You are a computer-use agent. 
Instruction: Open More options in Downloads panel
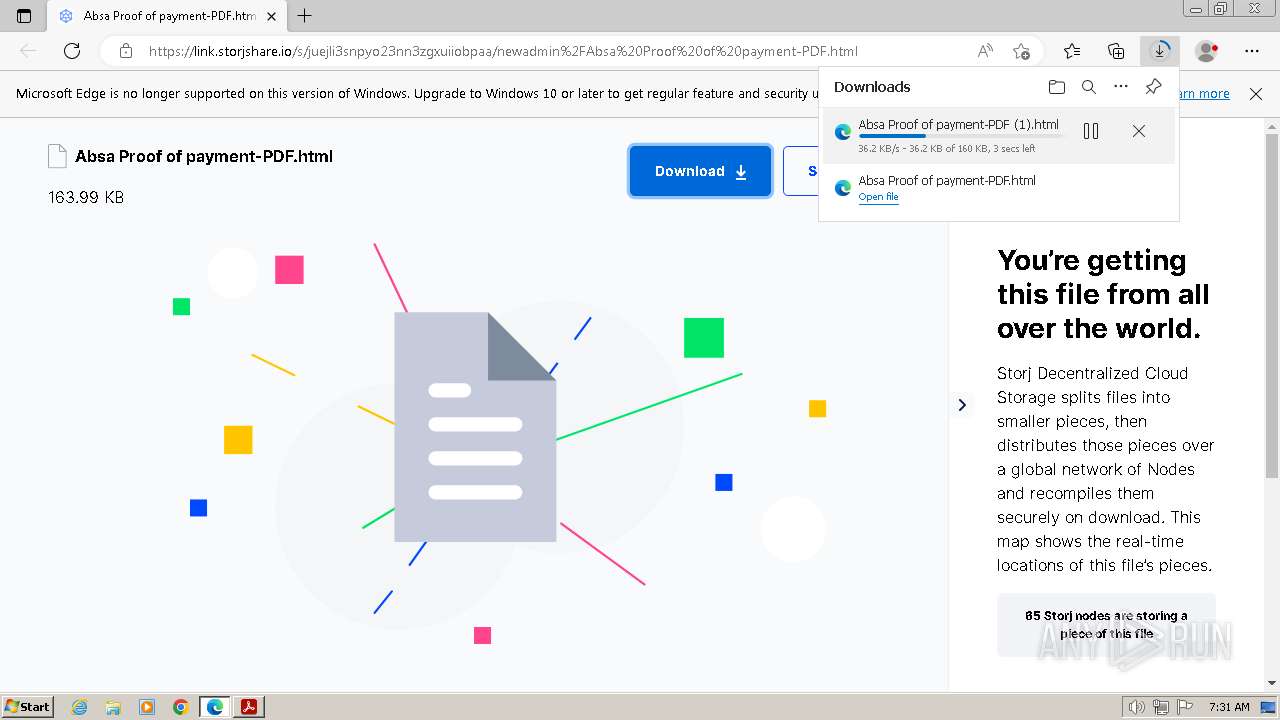[1121, 87]
